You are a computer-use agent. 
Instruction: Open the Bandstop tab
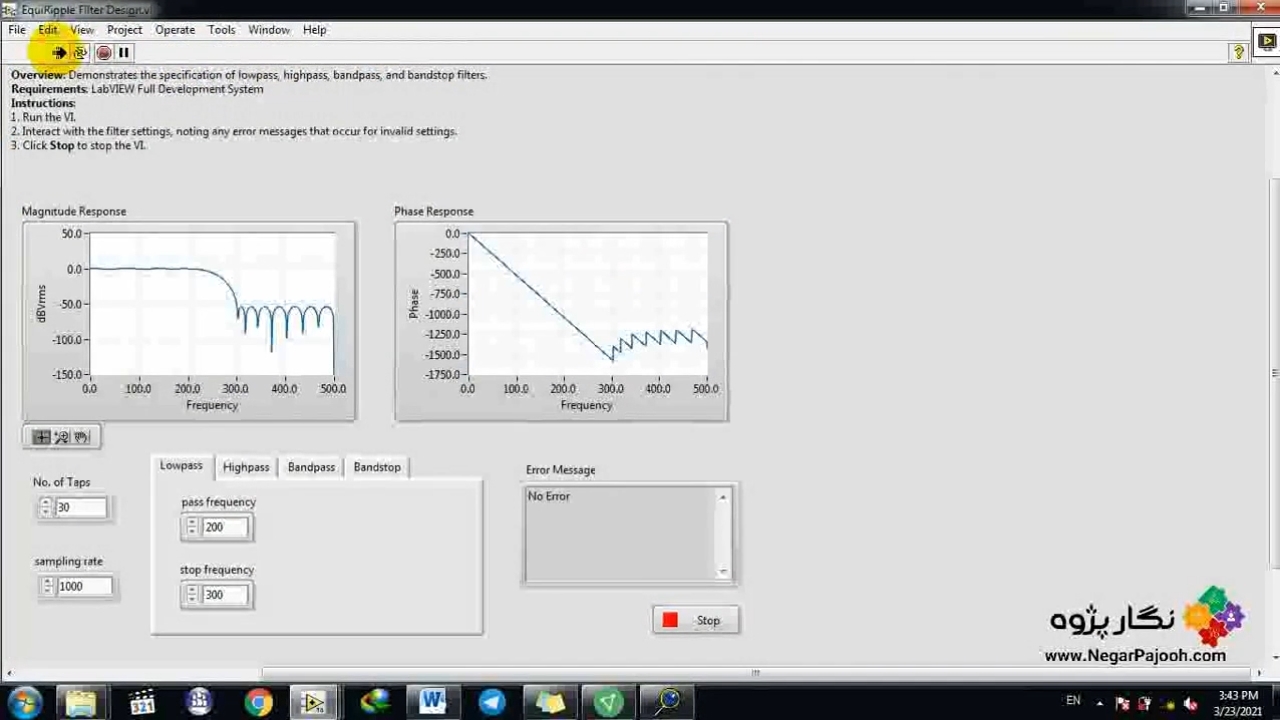[377, 467]
